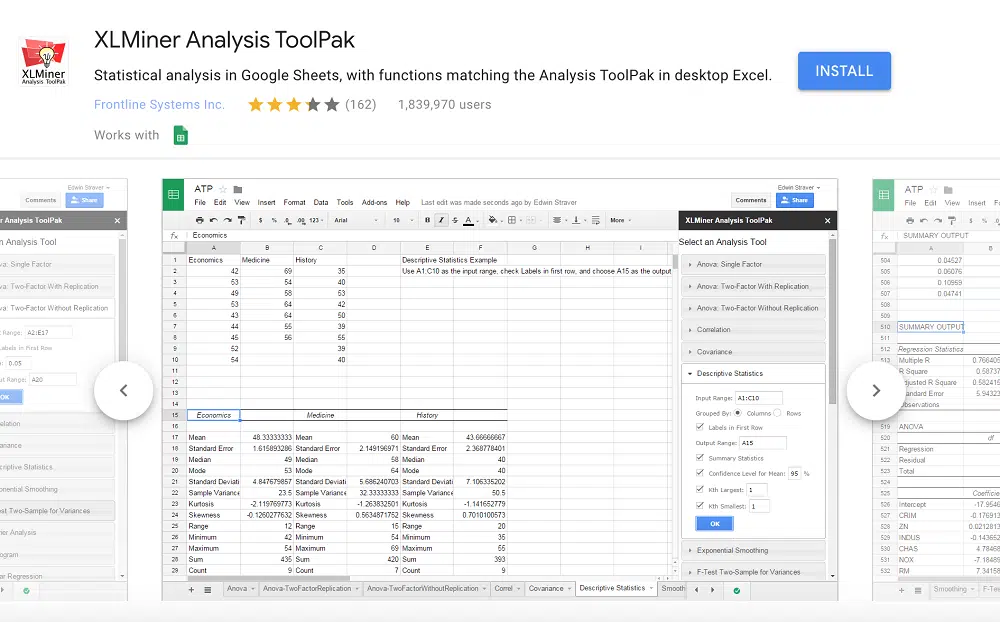The height and width of the screenshot is (622, 1000).
Task: Click the add sheet plus icon
Action: tap(191, 589)
